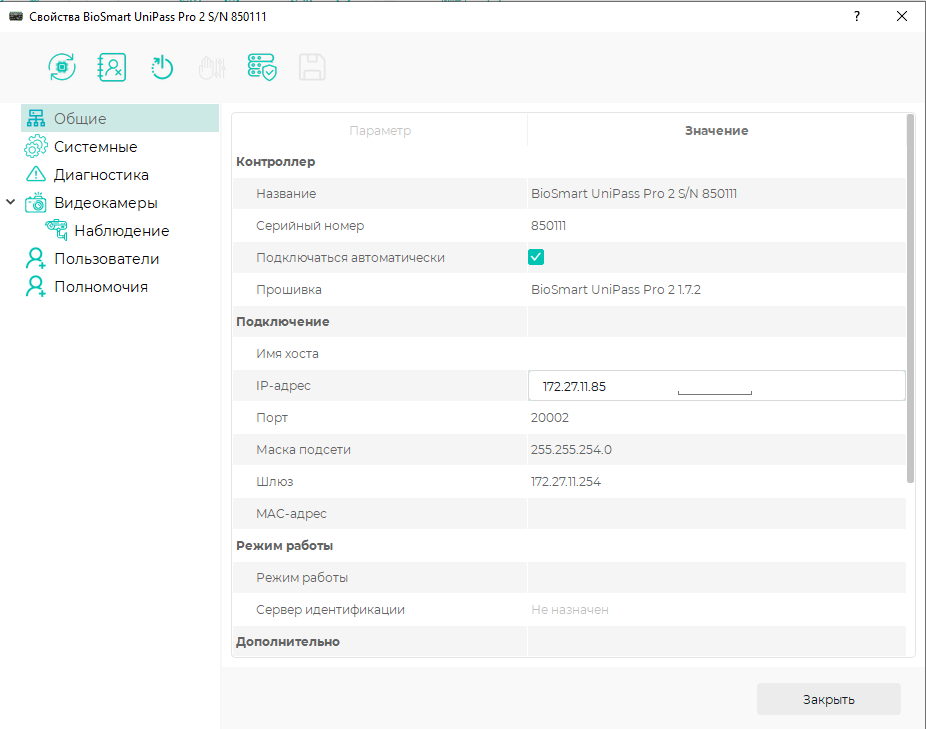Click the Режим работы group header
The image size is (926, 729).
pos(285,545)
